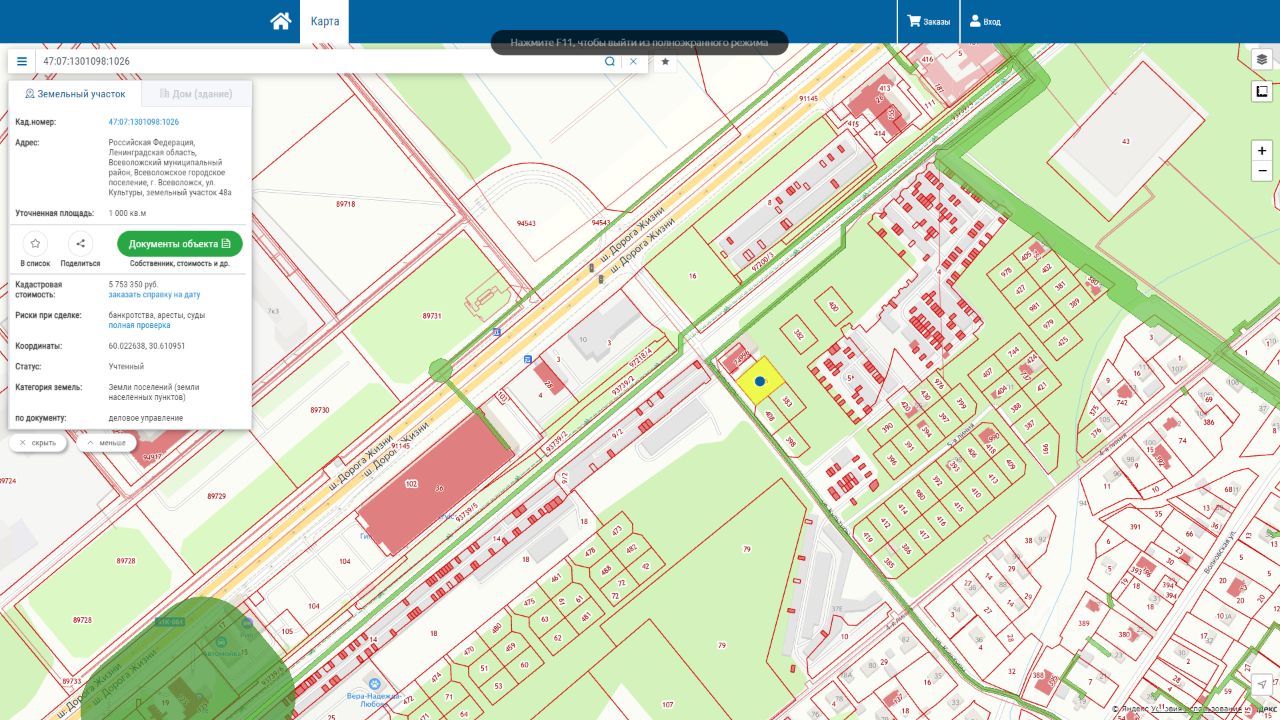Click the blue marker on highlighted parcel
Image resolution: width=1280 pixels, height=720 pixels.
[760, 381]
